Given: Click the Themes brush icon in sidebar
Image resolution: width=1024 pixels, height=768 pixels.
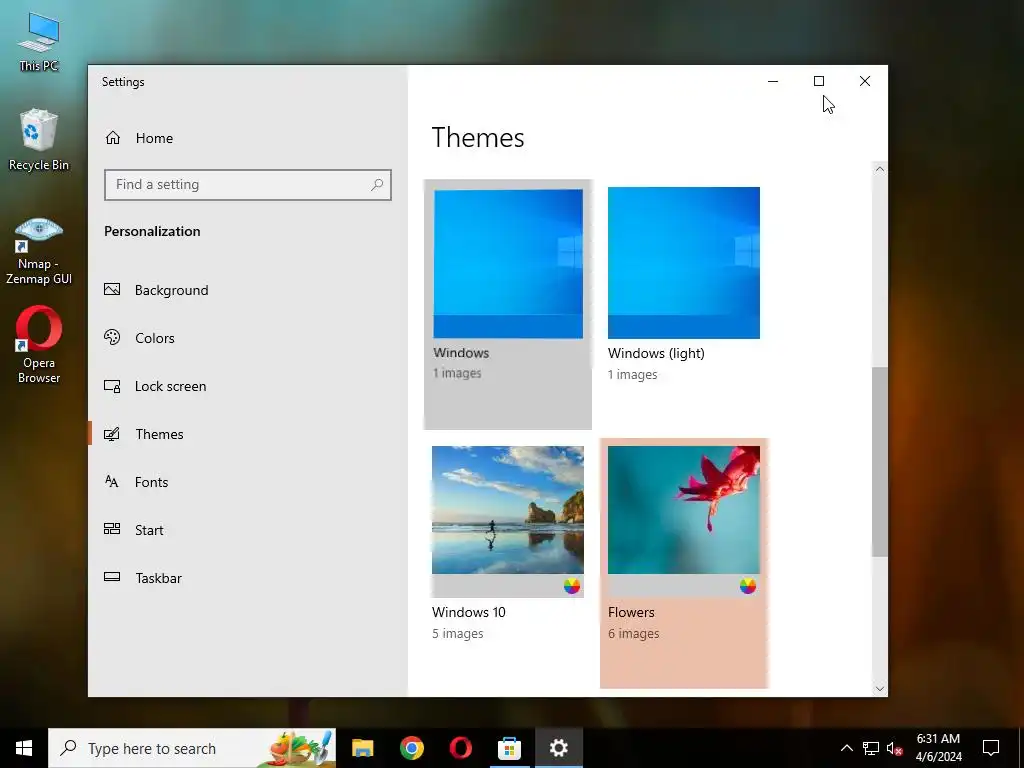Looking at the screenshot, I should point(112,434).
